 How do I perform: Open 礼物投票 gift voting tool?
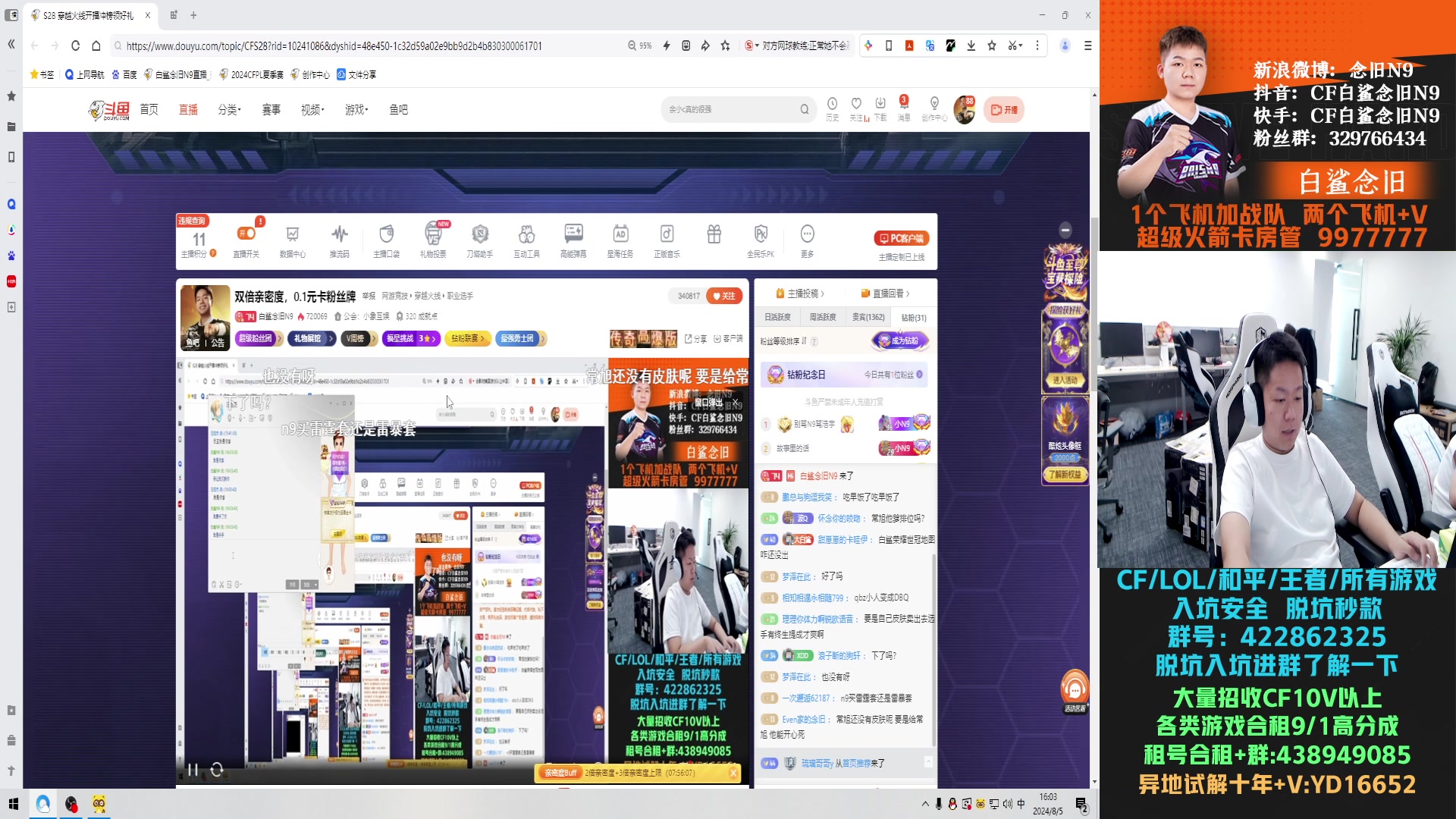tap(433, 235)
